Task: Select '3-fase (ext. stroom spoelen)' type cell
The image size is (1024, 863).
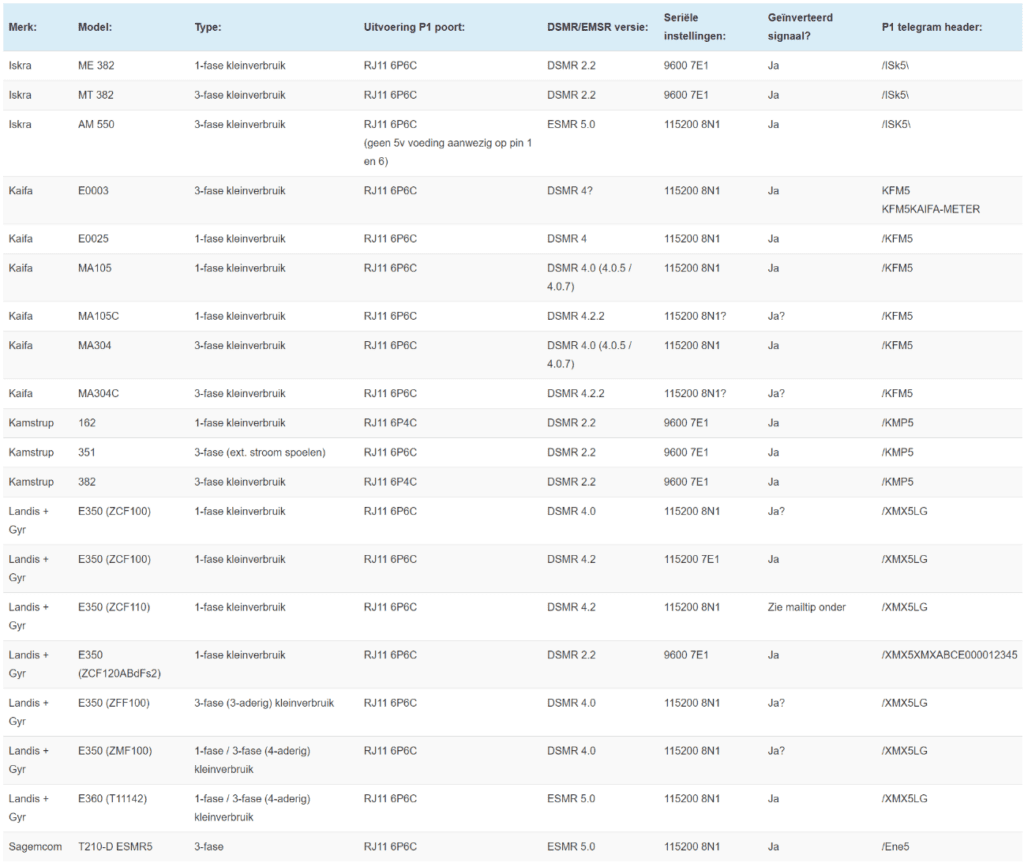Action: pyautogui.click(x=260, y=452)
